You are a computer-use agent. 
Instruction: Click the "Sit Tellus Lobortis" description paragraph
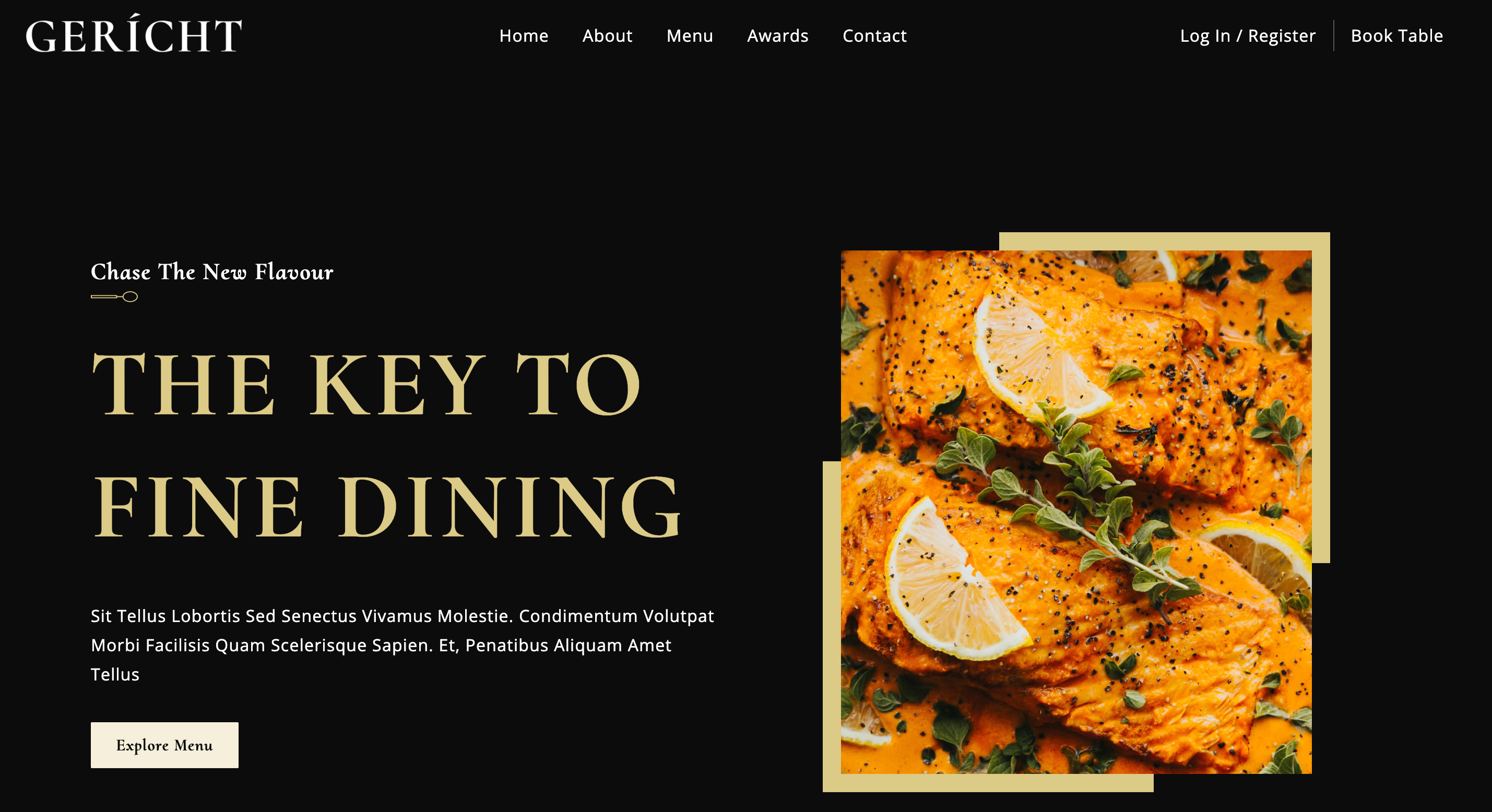coord(402,644)
